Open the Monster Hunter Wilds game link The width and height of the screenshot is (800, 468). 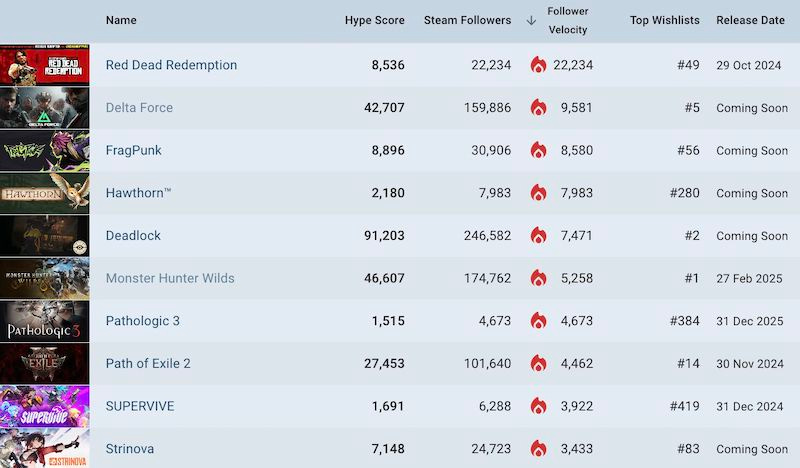(170, 278)
